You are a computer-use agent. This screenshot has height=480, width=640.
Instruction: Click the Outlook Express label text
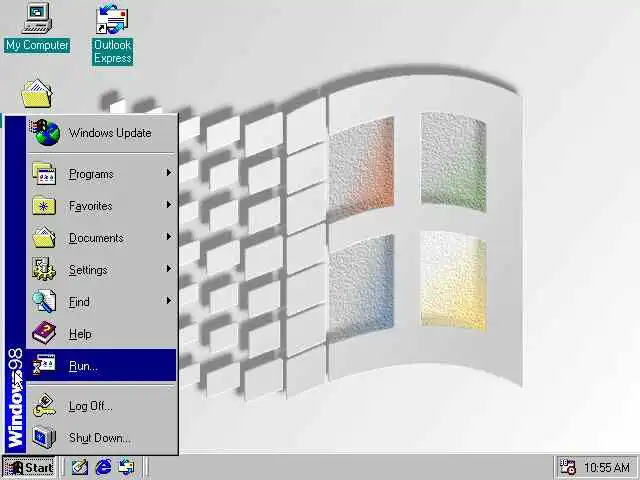tap(113, 51)
